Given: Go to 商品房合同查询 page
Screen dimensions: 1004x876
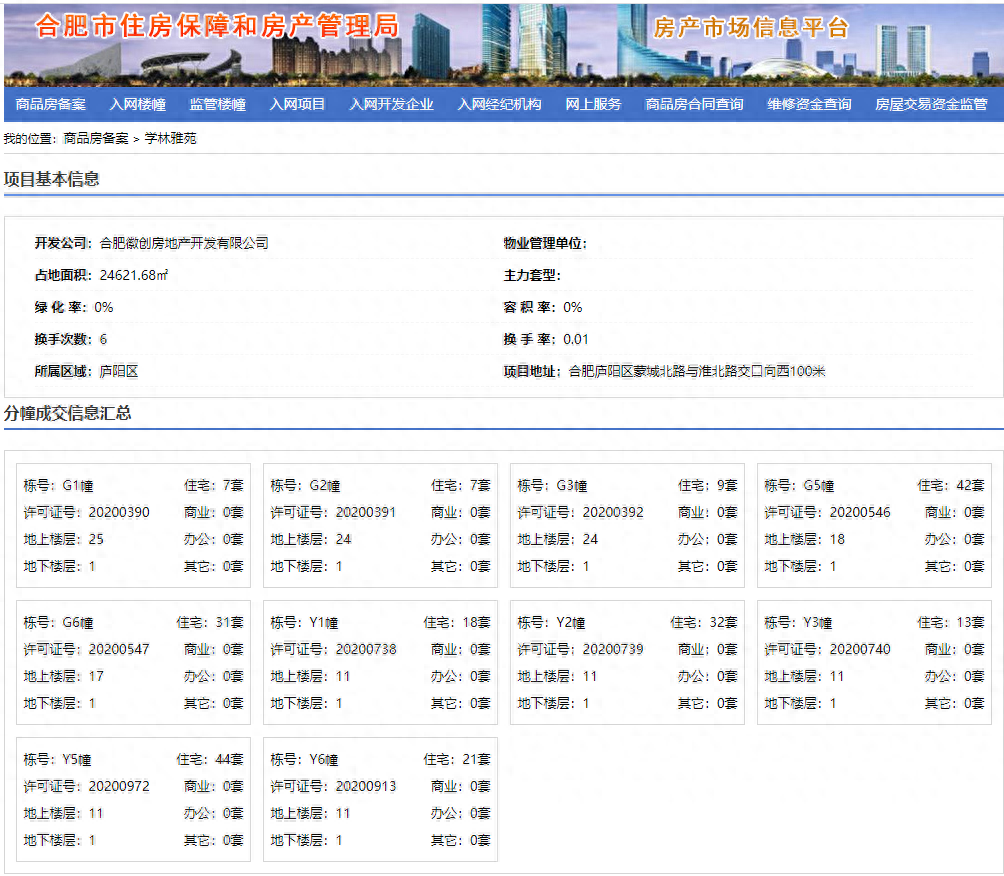Looking at the screenshot, I should [x=694, y=104].
